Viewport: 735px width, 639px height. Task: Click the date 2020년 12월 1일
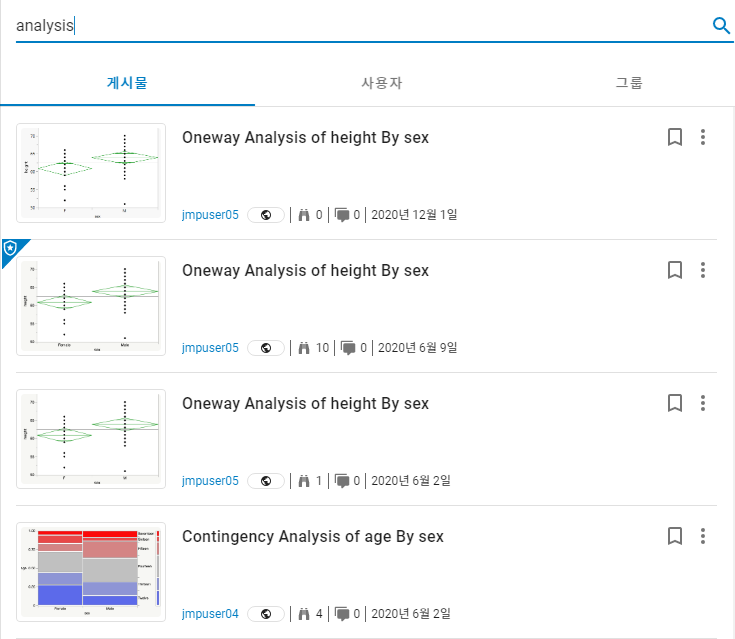pyautogui.click(x=414, y=215)
